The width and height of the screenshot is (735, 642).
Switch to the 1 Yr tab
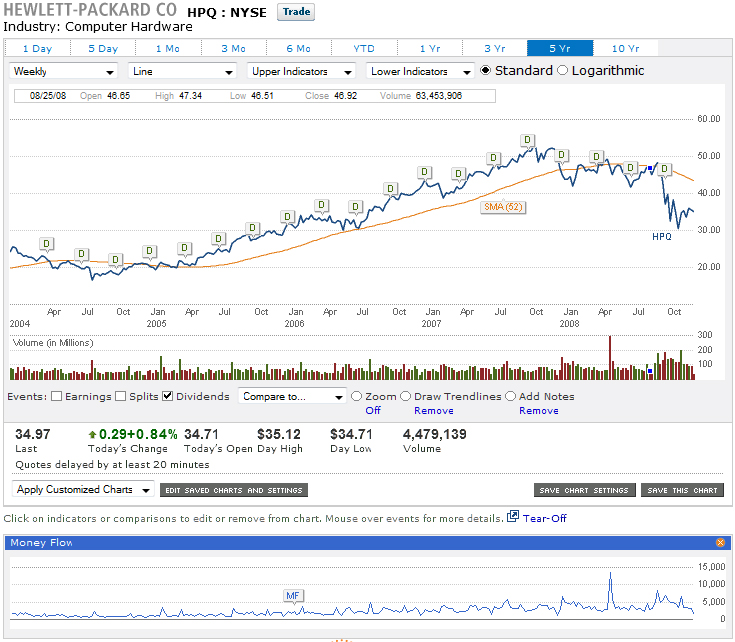point(430,48)
